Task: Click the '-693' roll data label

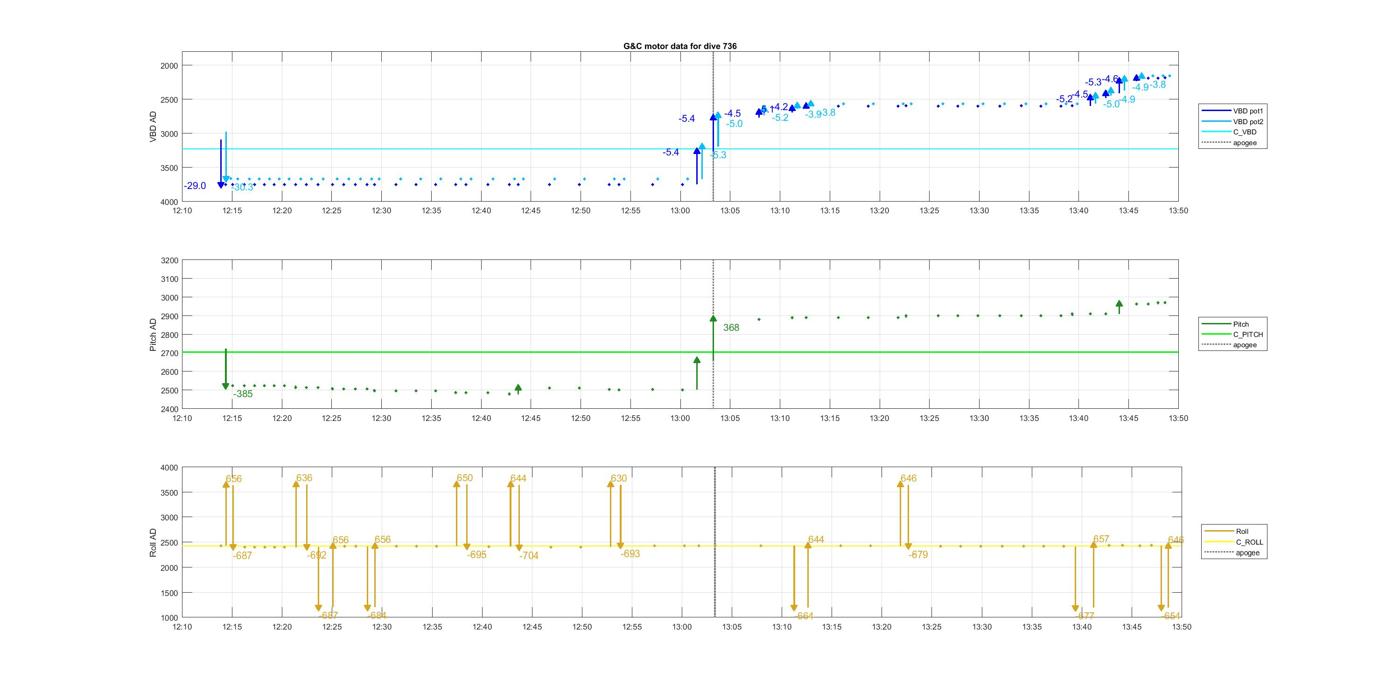Action: click(x=630, y=554)
